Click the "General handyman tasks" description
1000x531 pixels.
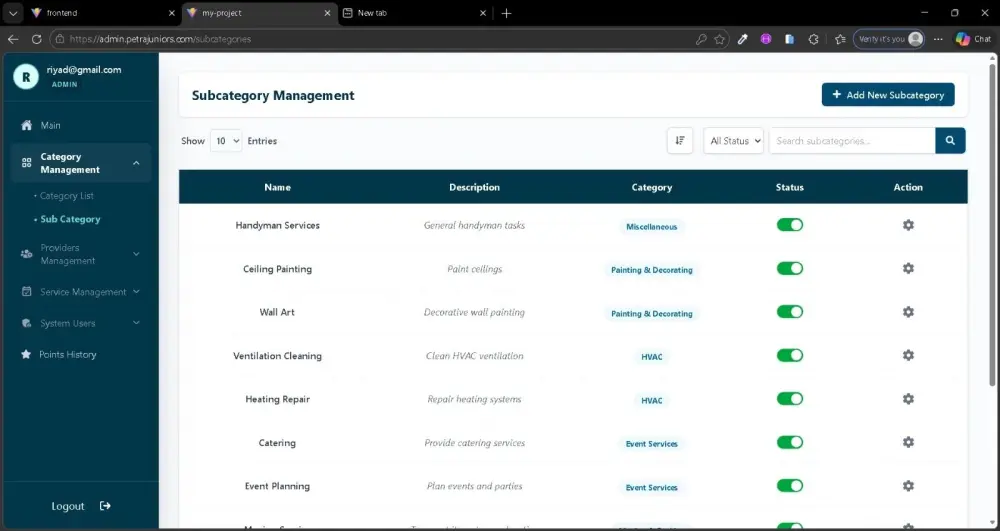coord(474,225)
